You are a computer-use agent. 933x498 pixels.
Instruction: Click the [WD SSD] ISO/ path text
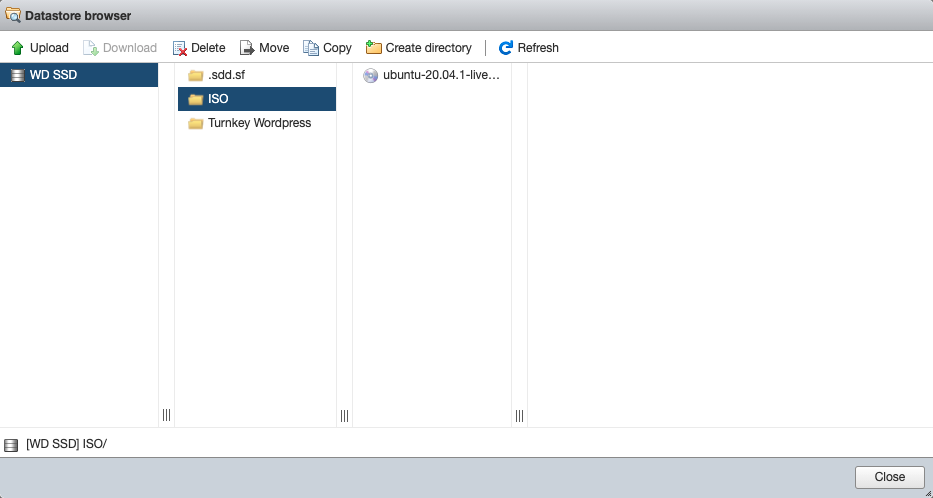[x=67, y=444]
